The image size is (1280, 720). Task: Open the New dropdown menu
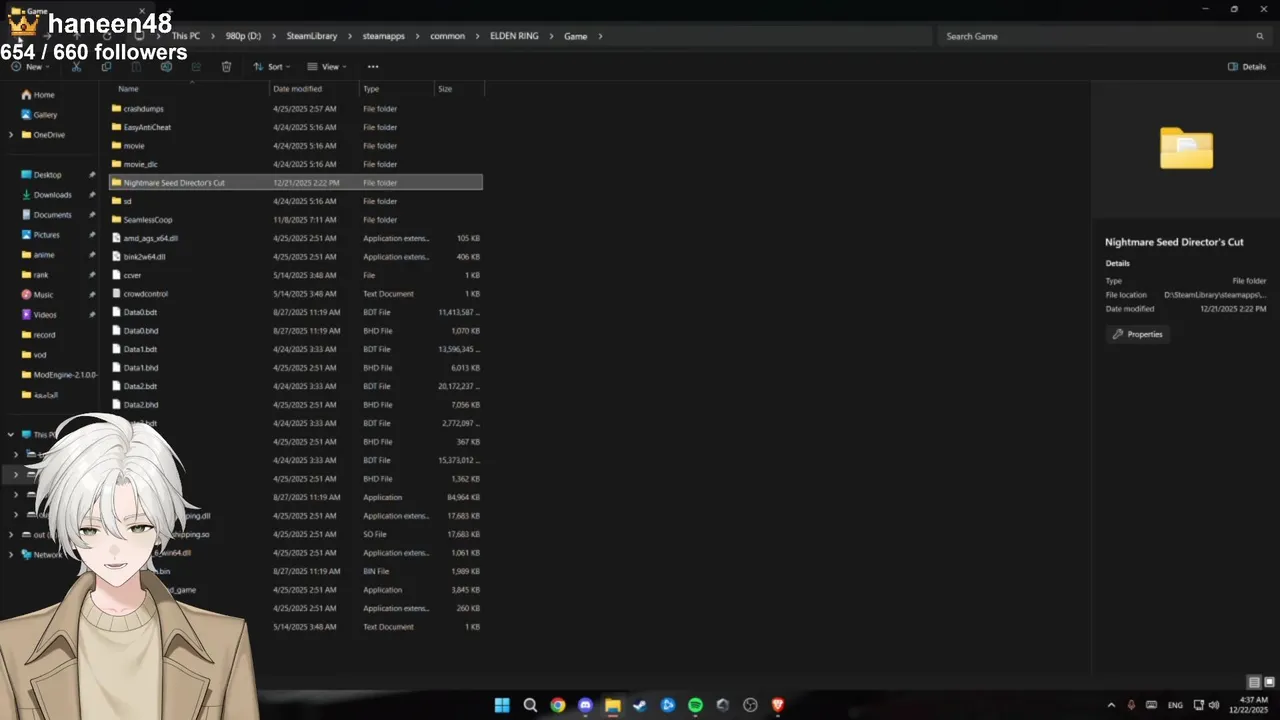tap(30, 67)
